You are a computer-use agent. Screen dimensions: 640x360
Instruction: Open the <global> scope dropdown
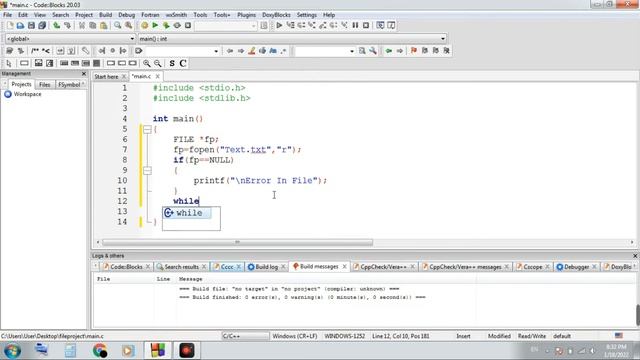pos(70,39)
